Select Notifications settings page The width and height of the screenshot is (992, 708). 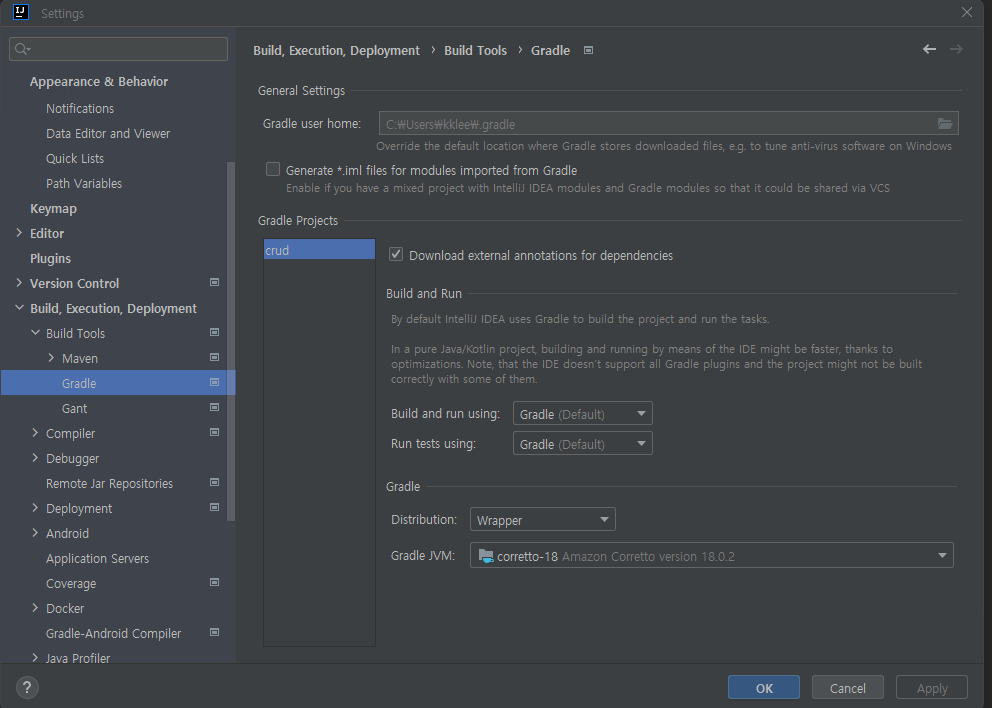80,108
